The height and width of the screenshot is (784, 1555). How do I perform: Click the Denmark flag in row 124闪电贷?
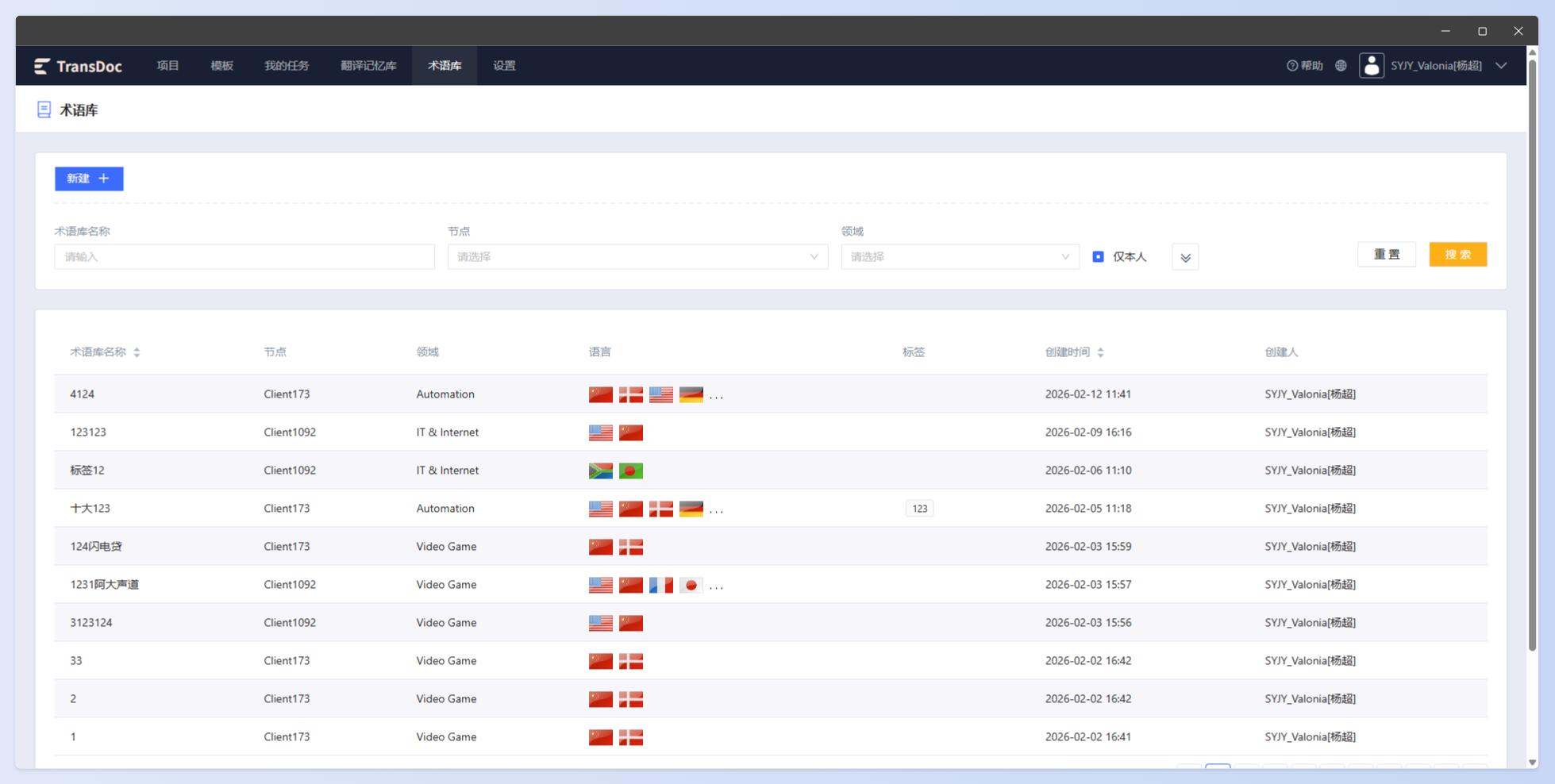click(x=631, y=547)
